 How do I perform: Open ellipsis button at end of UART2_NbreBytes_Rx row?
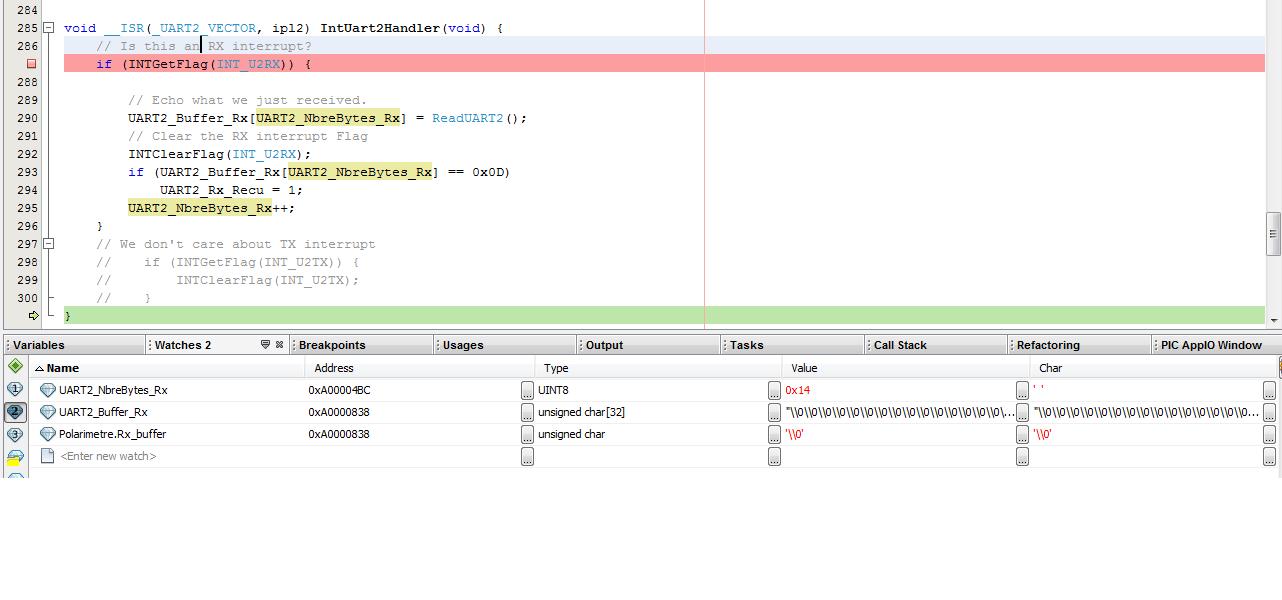[x=1269, y=390]
